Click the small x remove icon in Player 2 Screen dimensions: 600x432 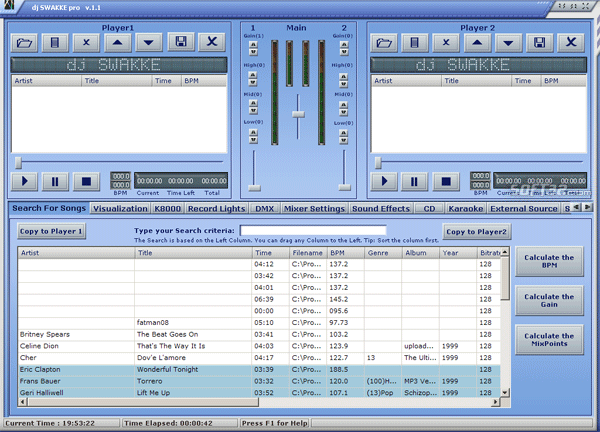tap(446, 42)
